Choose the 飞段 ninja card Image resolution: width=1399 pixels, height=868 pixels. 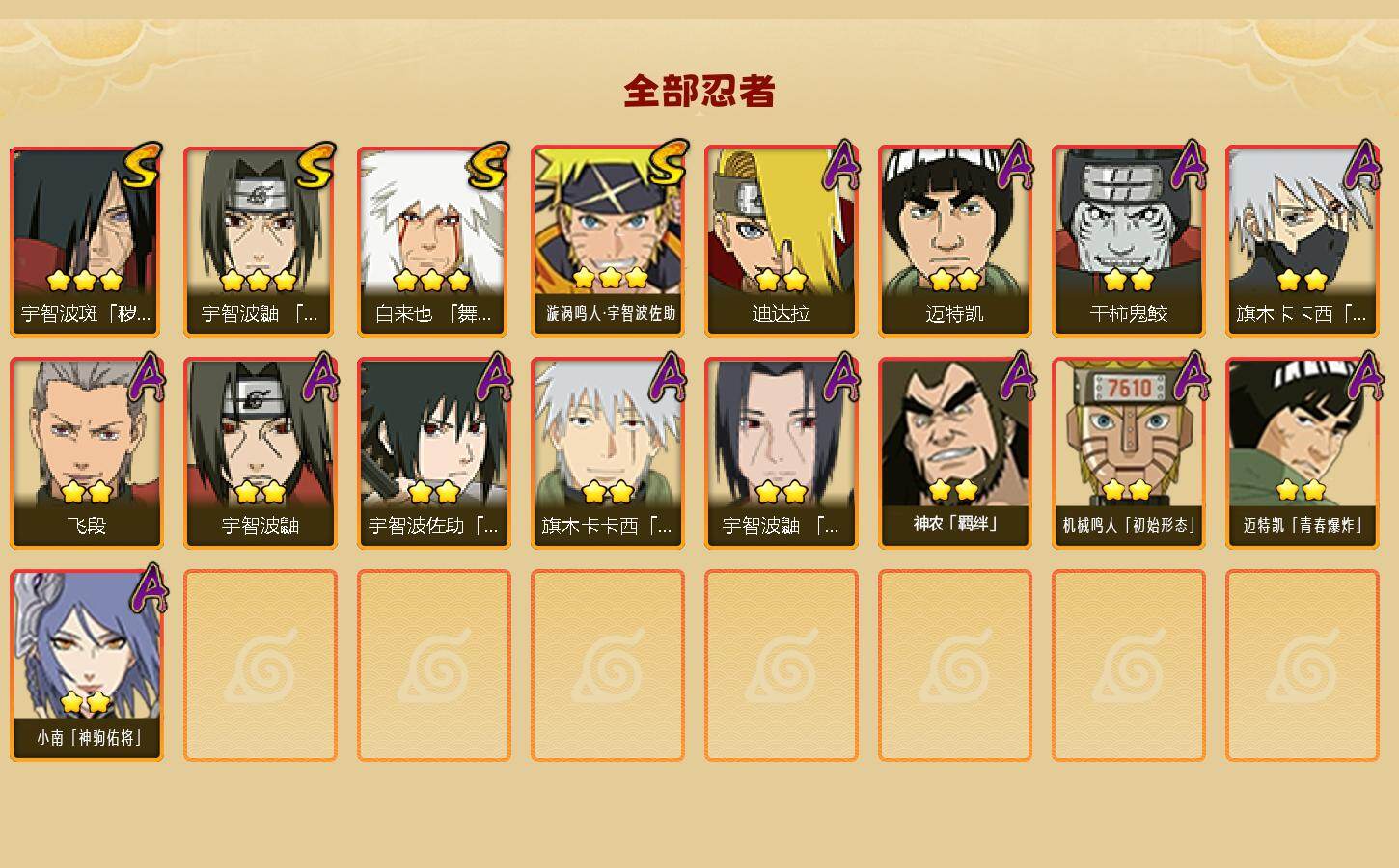[87, 453]
